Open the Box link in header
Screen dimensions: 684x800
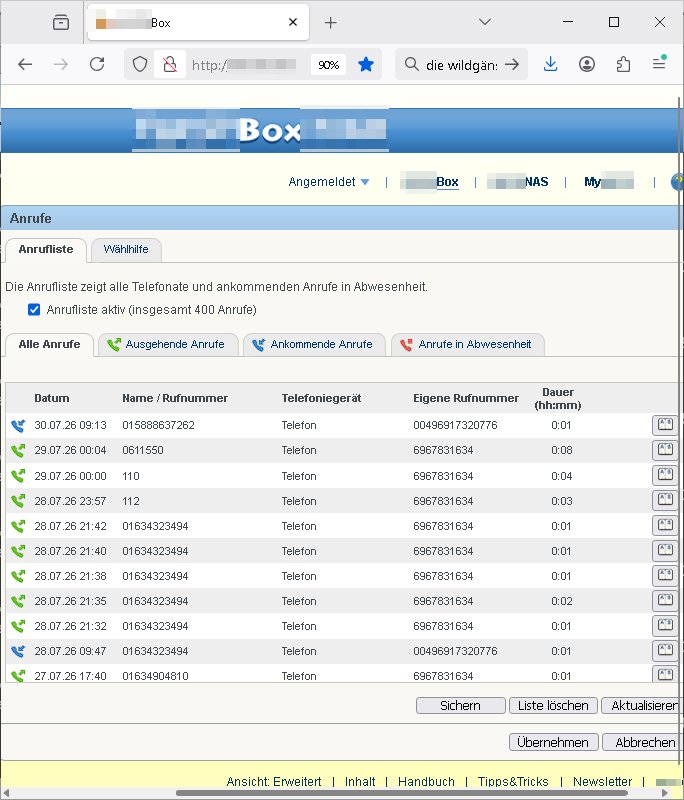429,182
